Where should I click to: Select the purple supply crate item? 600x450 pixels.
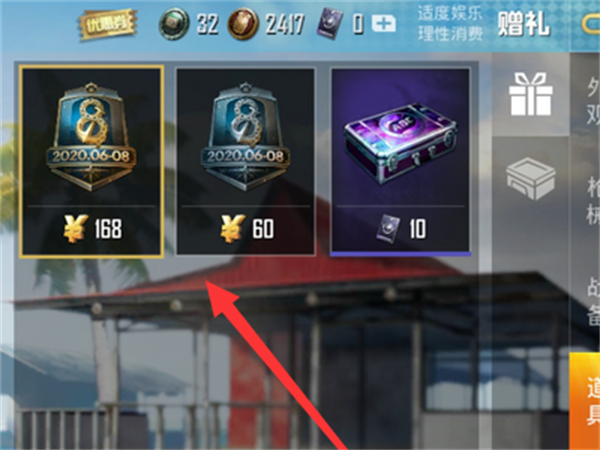point(400,161)
